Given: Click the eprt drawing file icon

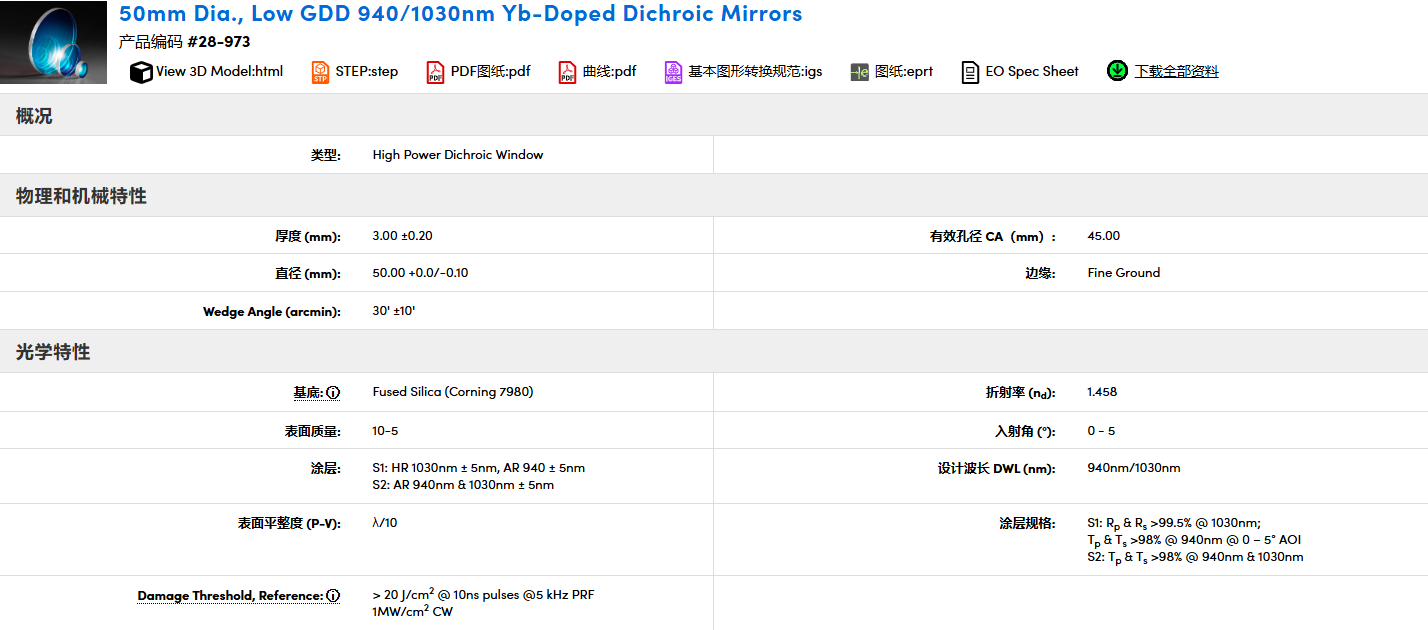Looking at the screenshot, I should click(860, 72).
